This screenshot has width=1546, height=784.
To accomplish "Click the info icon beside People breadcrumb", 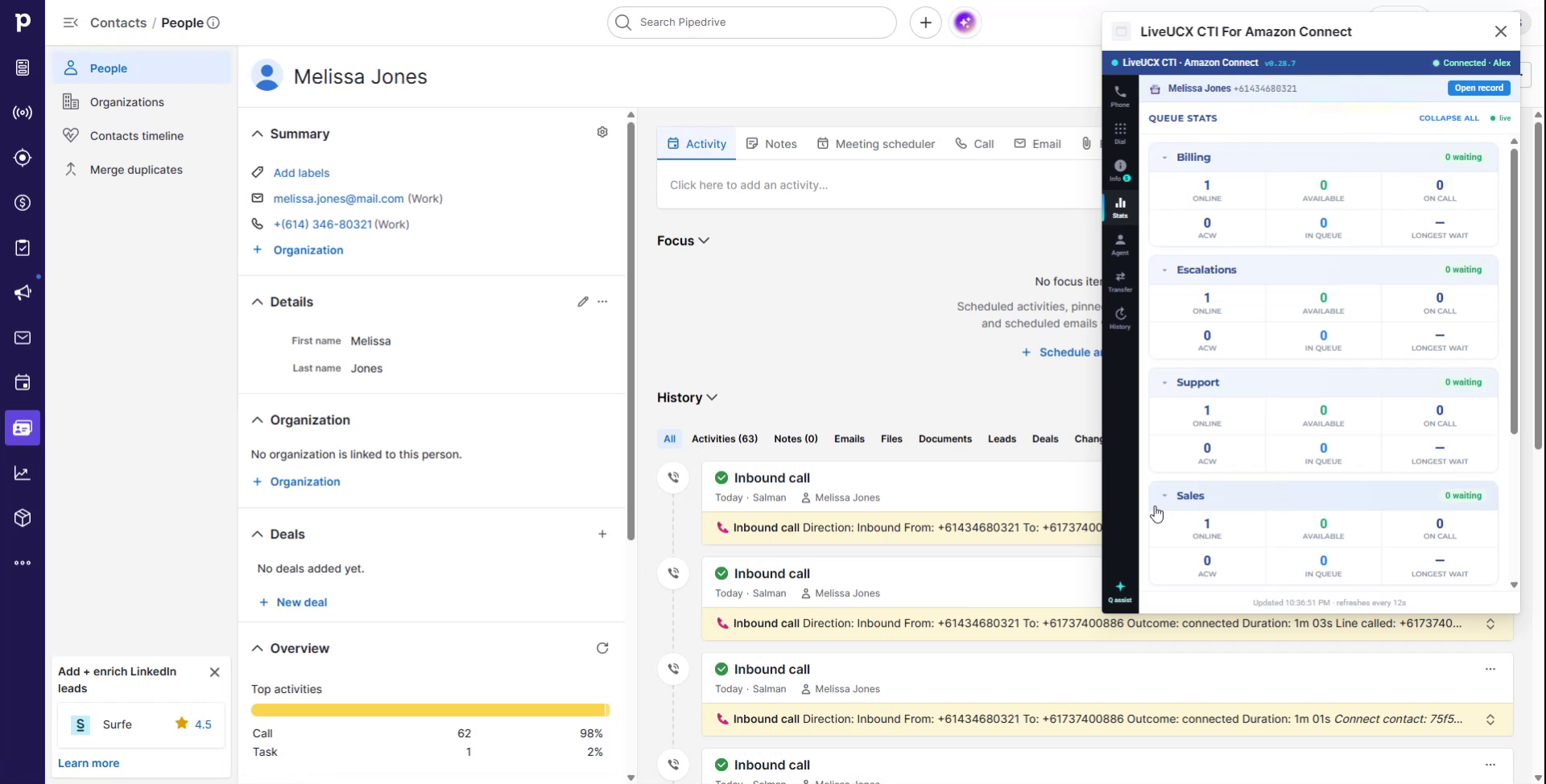I will (213, 23).
